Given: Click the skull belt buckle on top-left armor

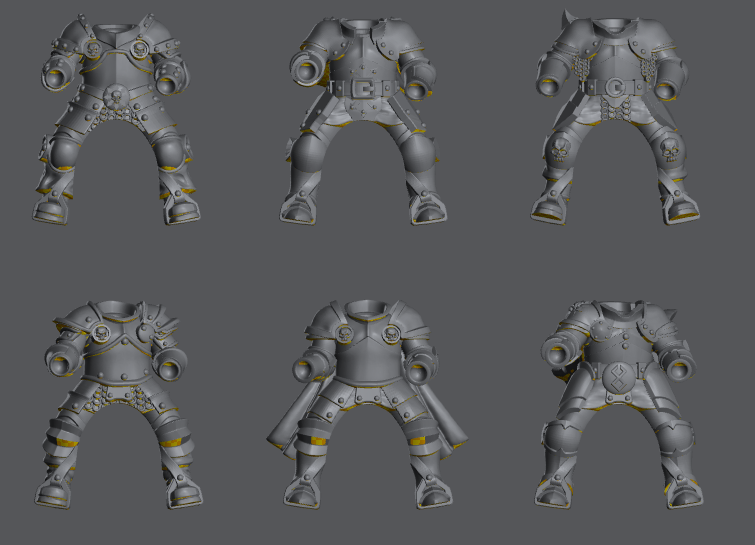Looking at the screenshot, I should tap(112, 98).
